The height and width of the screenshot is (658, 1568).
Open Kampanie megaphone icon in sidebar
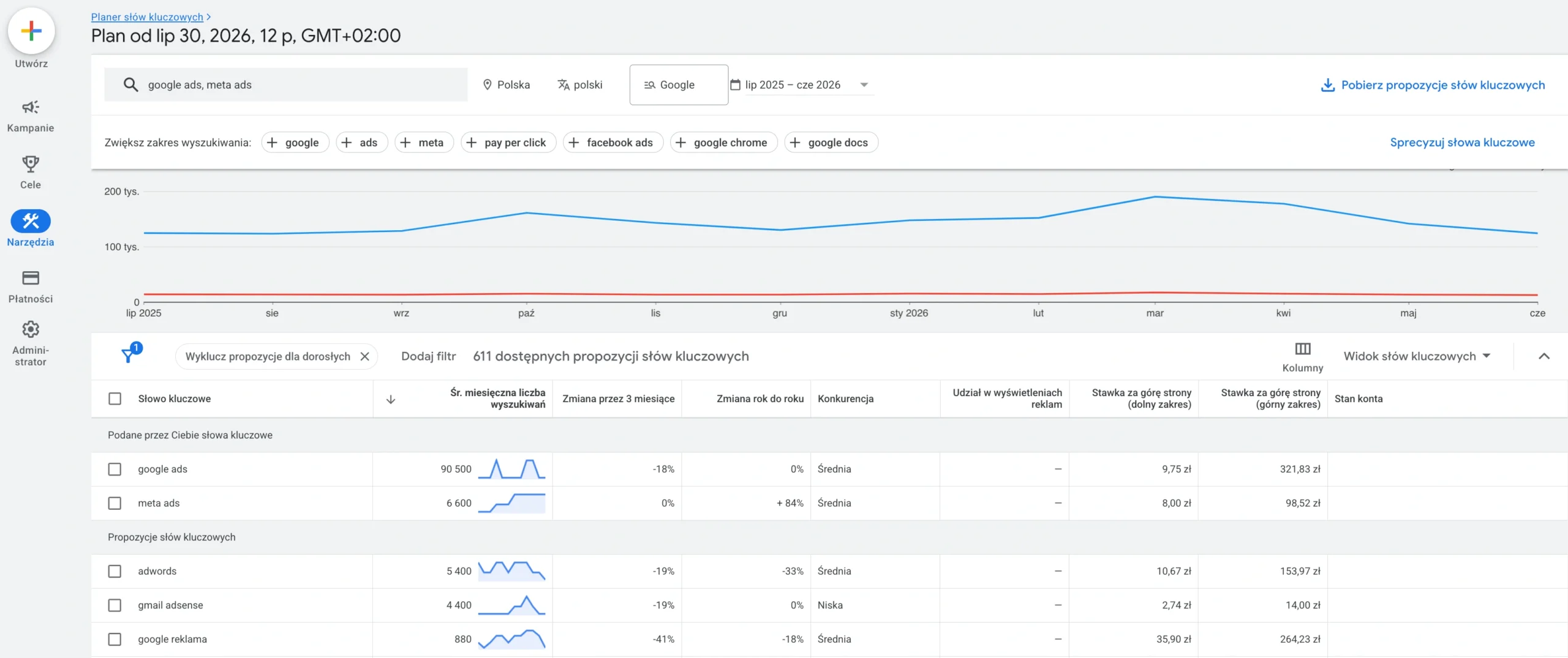(31, 107)
